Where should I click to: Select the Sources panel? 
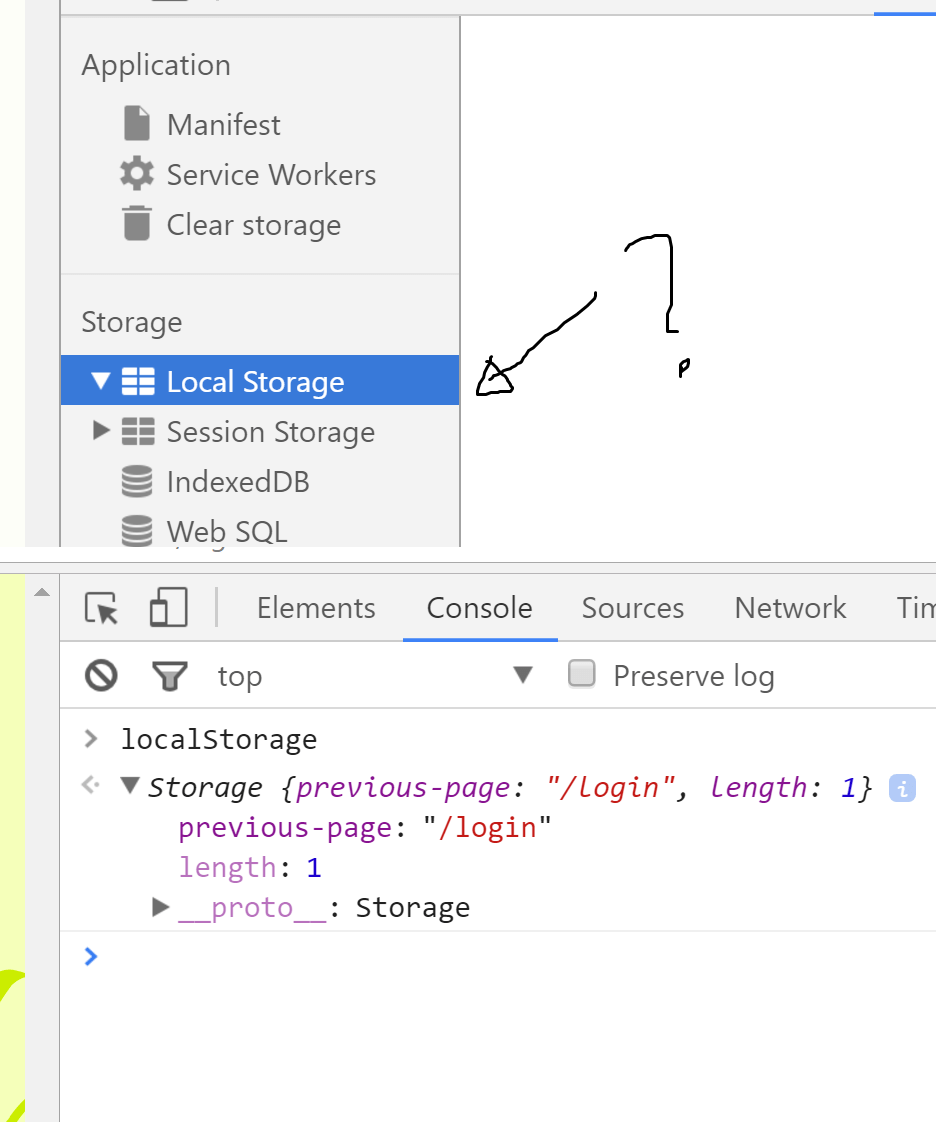(632, 607)
